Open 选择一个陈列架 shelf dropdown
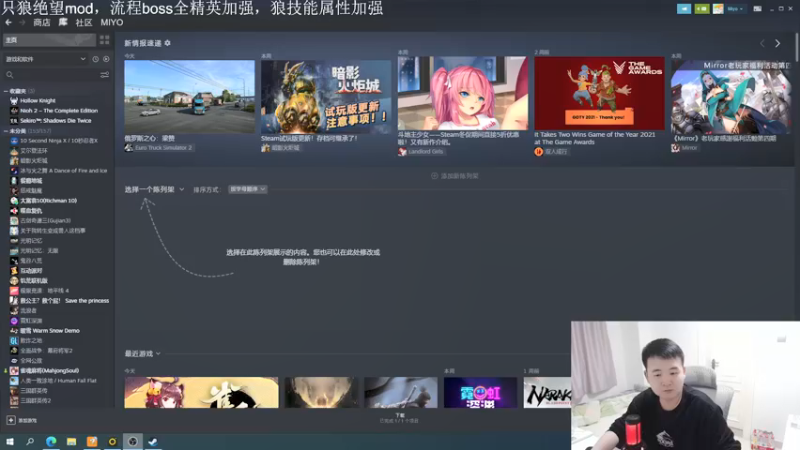Image resolution: width=800 pixels, height=450 pixels. (154, 189)
